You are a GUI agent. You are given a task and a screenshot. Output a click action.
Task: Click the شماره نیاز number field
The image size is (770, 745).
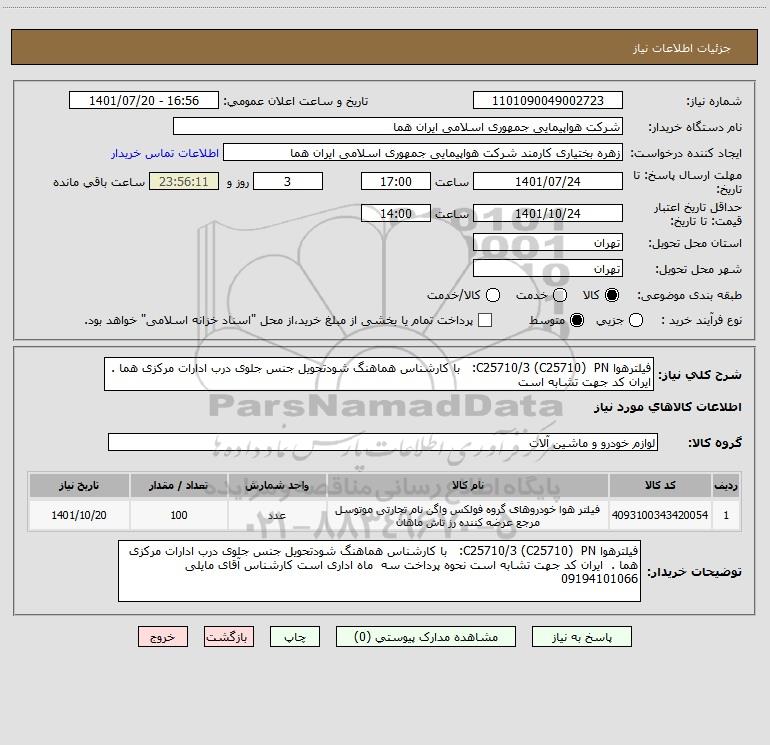pos(547,101)
